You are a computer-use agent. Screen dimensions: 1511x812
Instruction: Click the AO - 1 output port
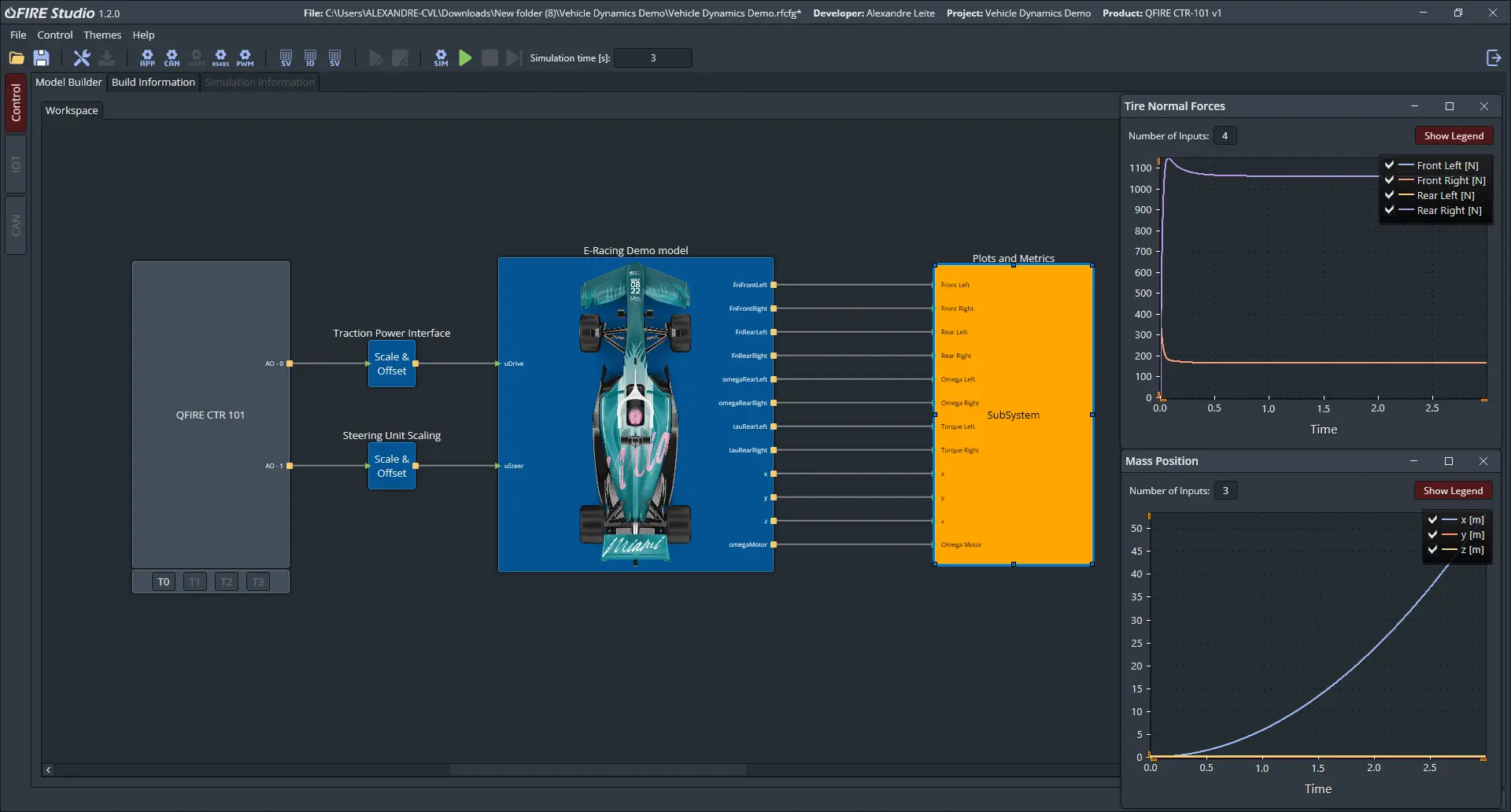pyautogui.click(x=290, y=466)
